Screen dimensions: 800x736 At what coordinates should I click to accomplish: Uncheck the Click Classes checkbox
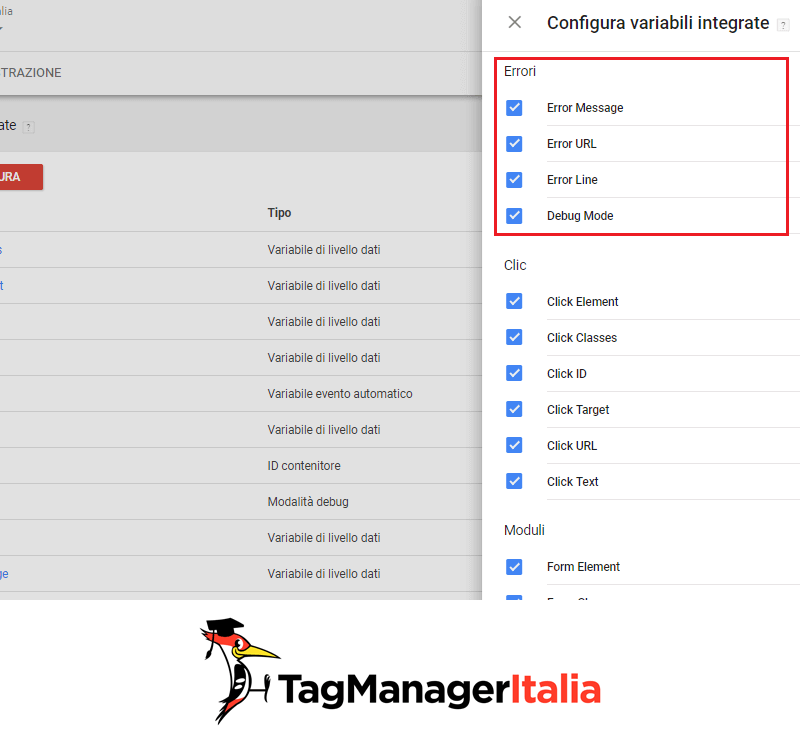coord(514,337)
